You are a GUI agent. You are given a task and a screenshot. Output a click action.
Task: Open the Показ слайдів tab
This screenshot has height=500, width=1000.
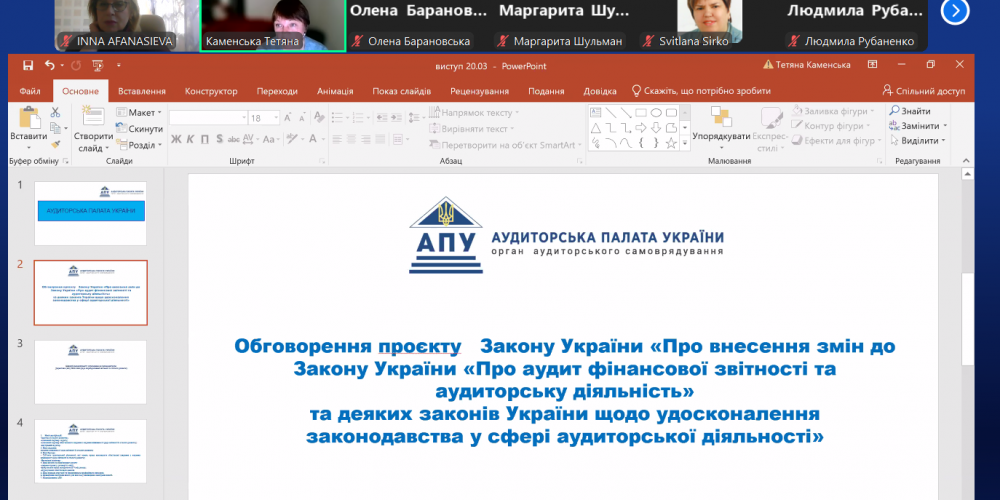(401, 91)
